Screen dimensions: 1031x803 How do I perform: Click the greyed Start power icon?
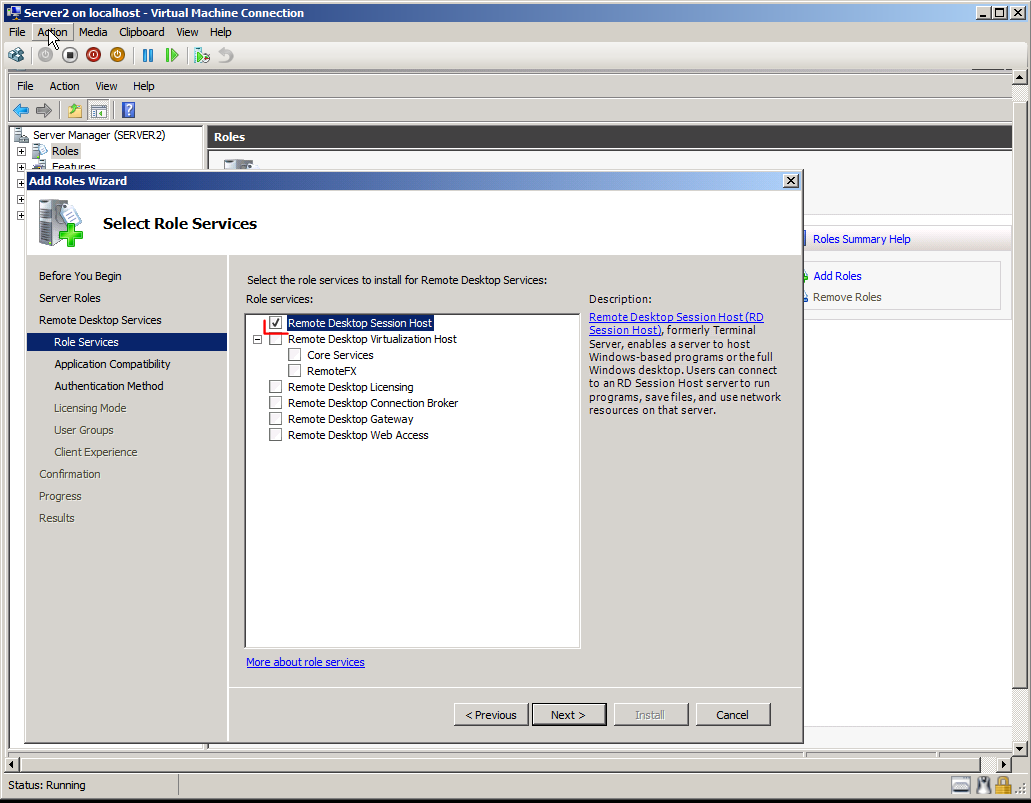coord(45,55)
